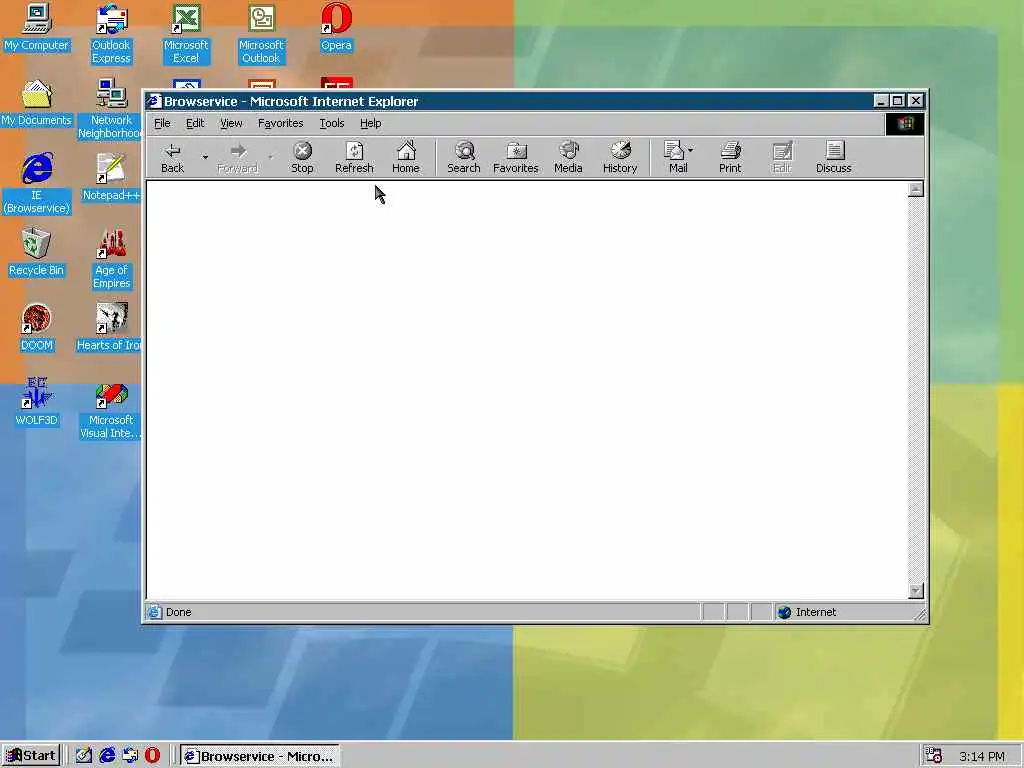Screen dimensions: 1024x768
Task: Click the scrollbar up arrow
Action: 916,189
